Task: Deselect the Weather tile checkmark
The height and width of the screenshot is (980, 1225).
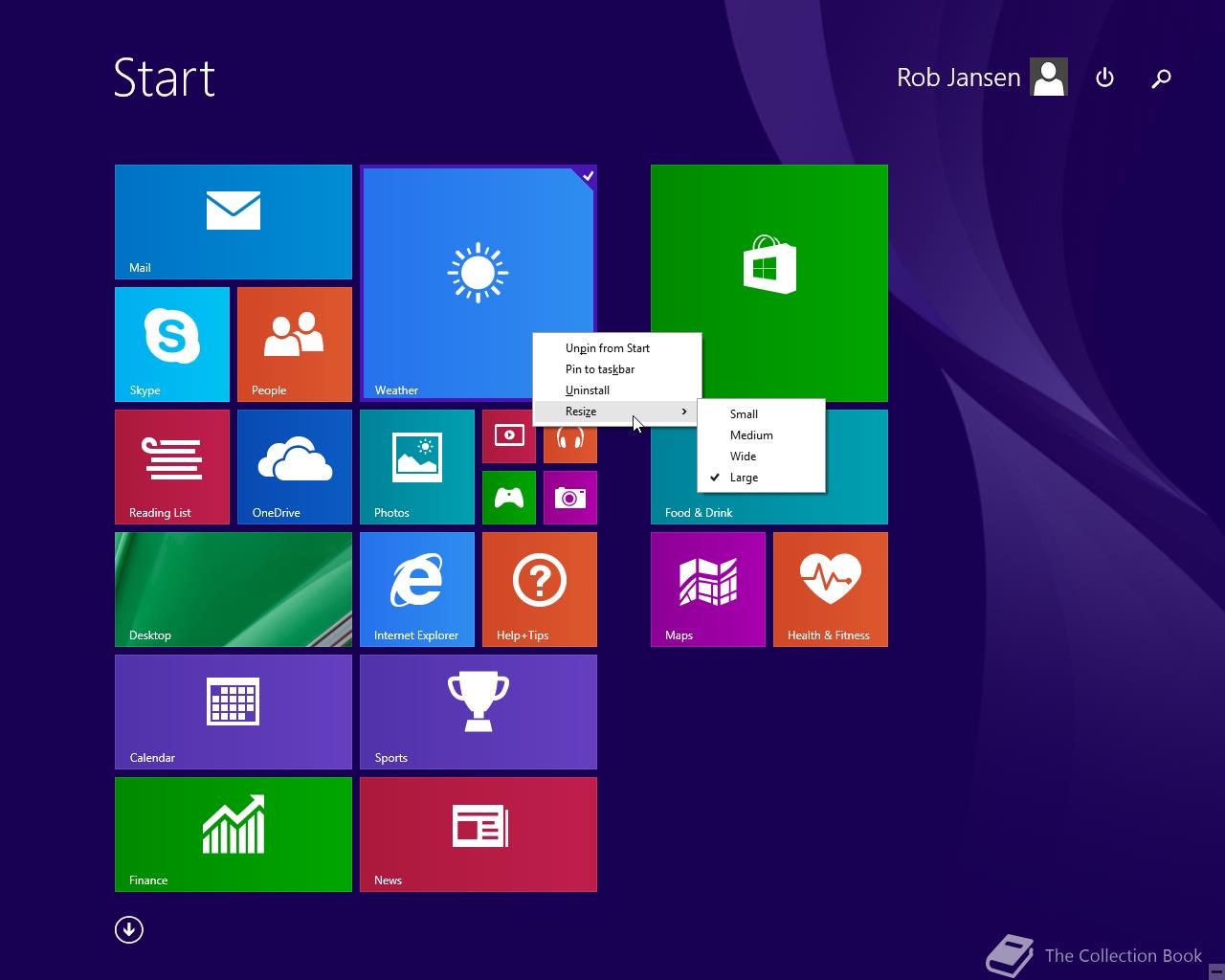Action: pos(588,176)
